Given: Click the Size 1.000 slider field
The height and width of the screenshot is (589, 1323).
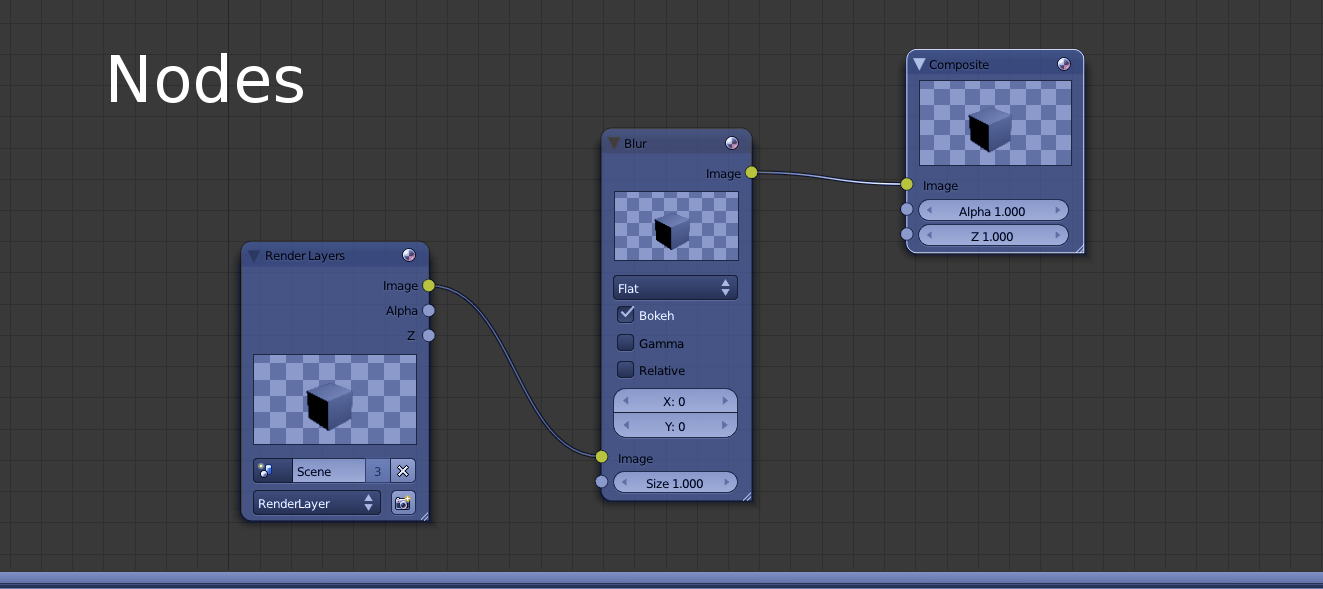Looking at the screenshot, I should click(675, 483).
